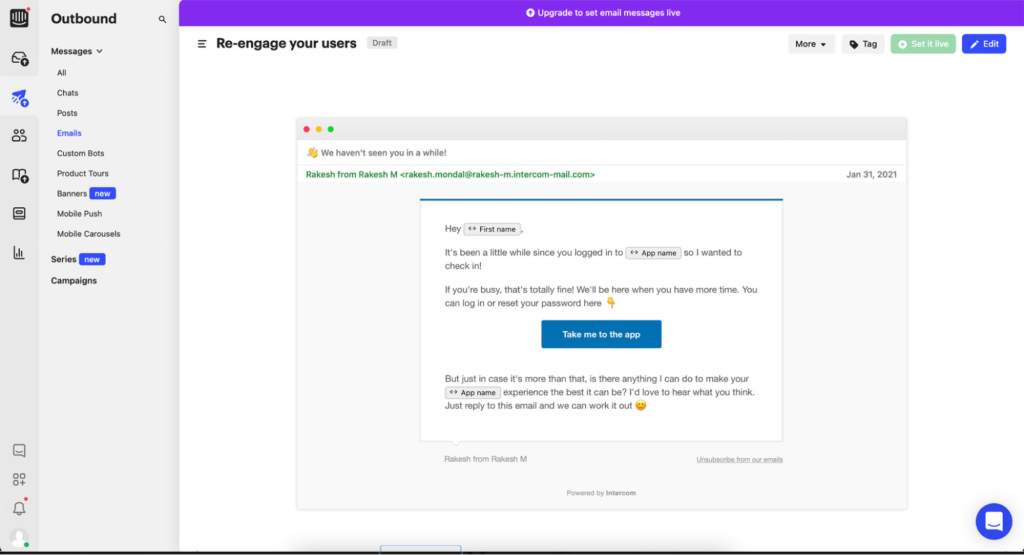Click the Edit button
Viewport: 1024px width, 555px height.
point(983,44)
